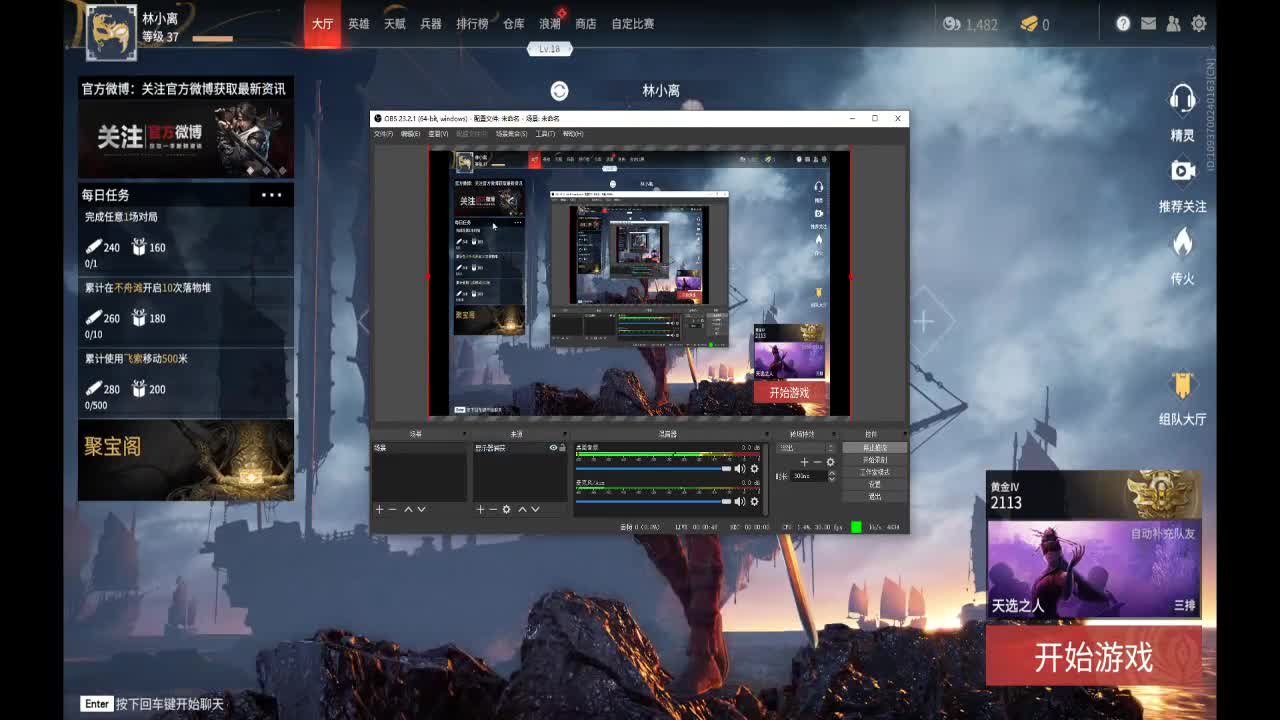Click the silver coin currency icon
This screenshot has width=1280, height=720.
pos(951,23)
